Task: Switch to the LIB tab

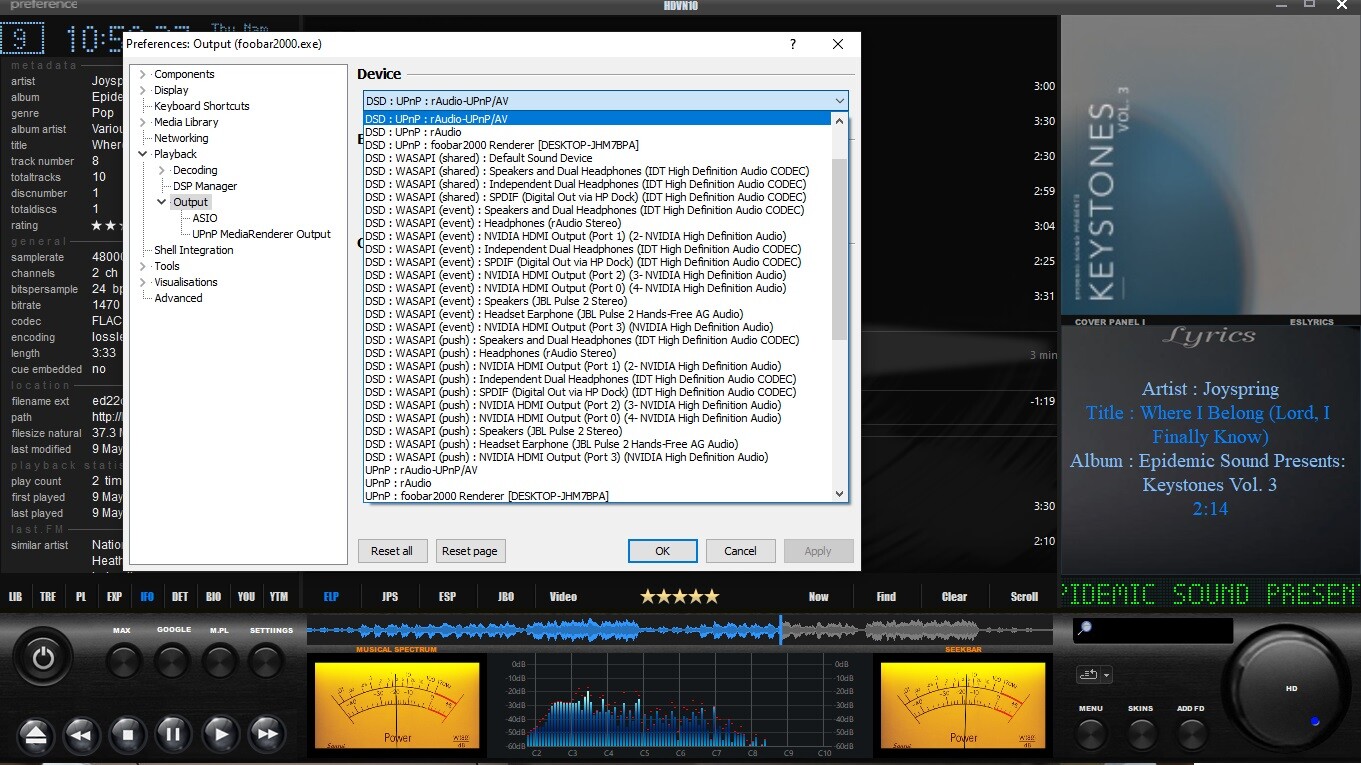Action: 15,597
